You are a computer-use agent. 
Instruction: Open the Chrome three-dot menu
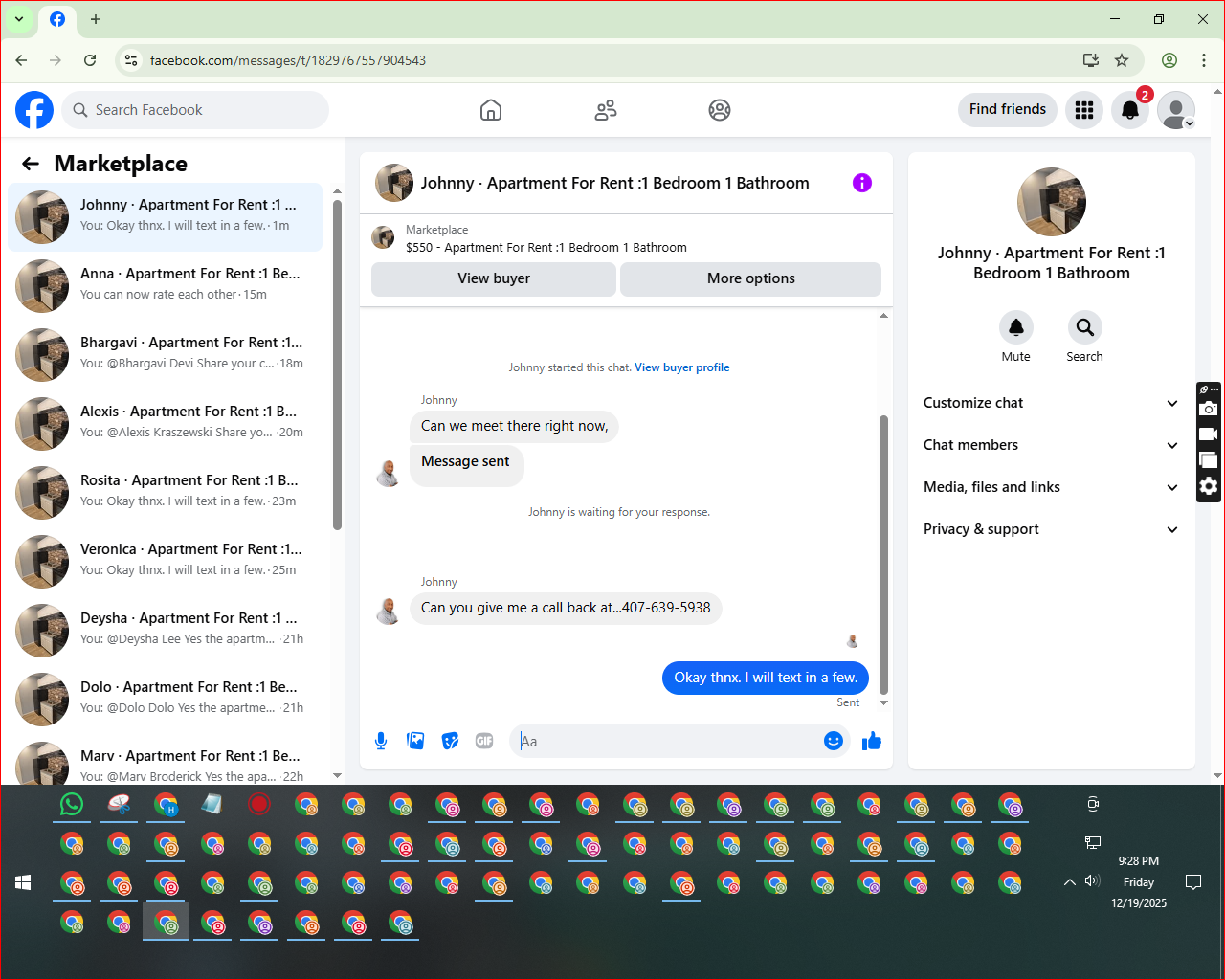pos(1204,60)
